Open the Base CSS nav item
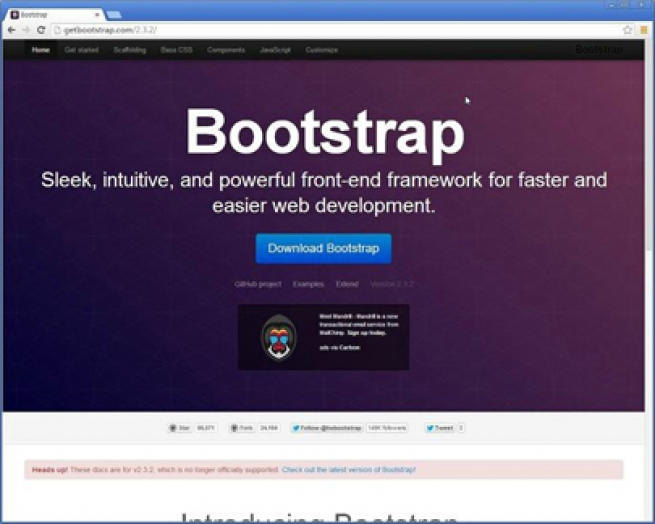655x524 pixels. pos(176,50)
